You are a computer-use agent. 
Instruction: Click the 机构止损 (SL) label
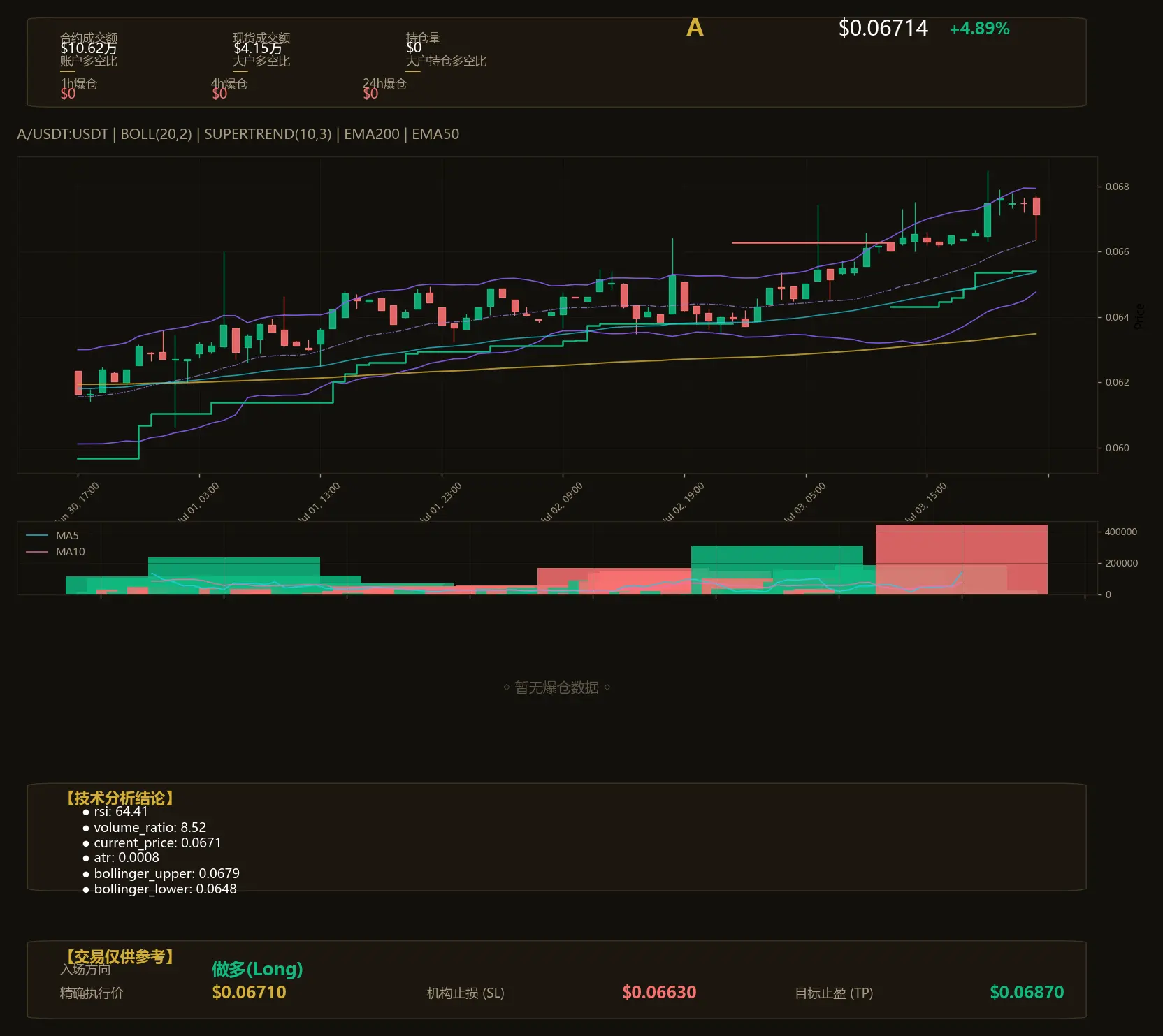pyautogui.click(x=465, y=993)
